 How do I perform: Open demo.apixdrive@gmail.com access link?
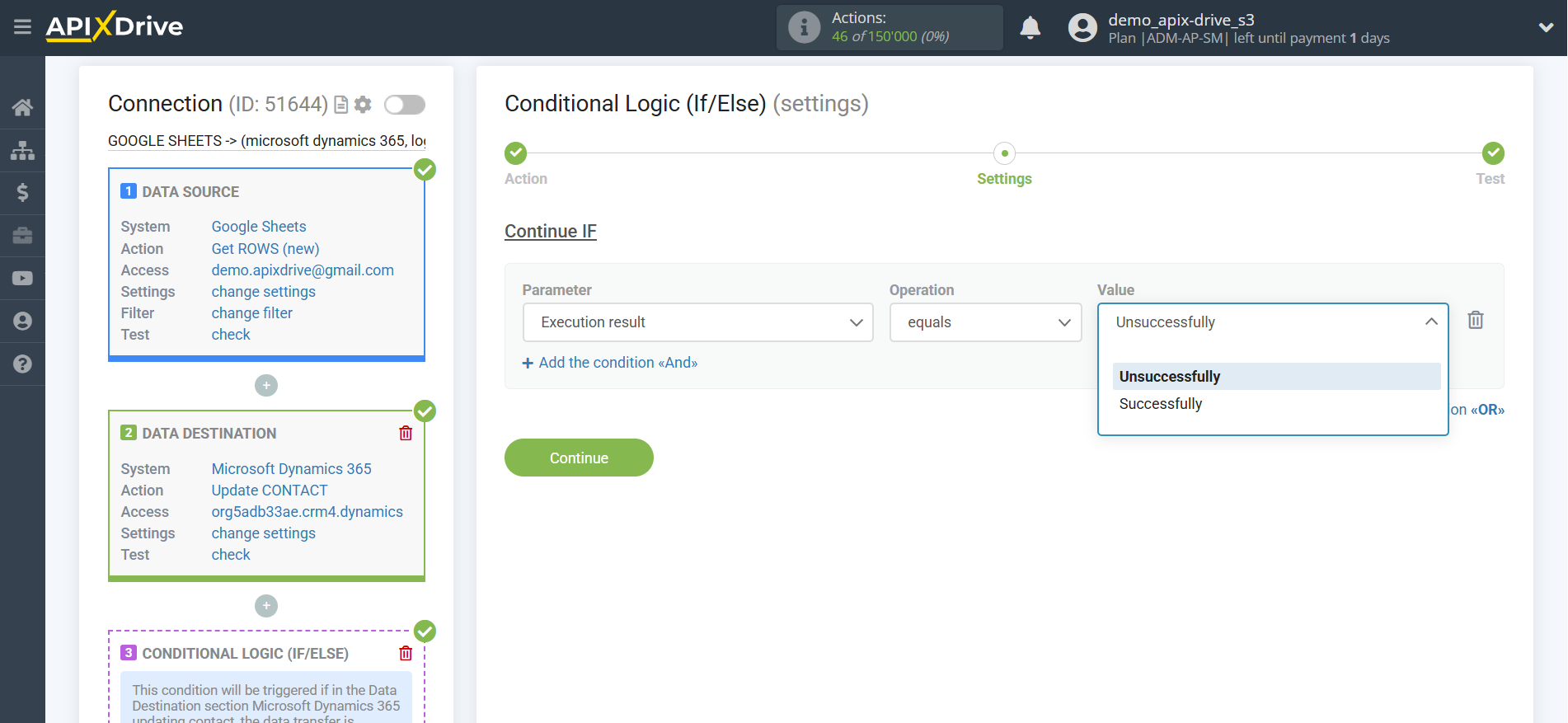303,270
